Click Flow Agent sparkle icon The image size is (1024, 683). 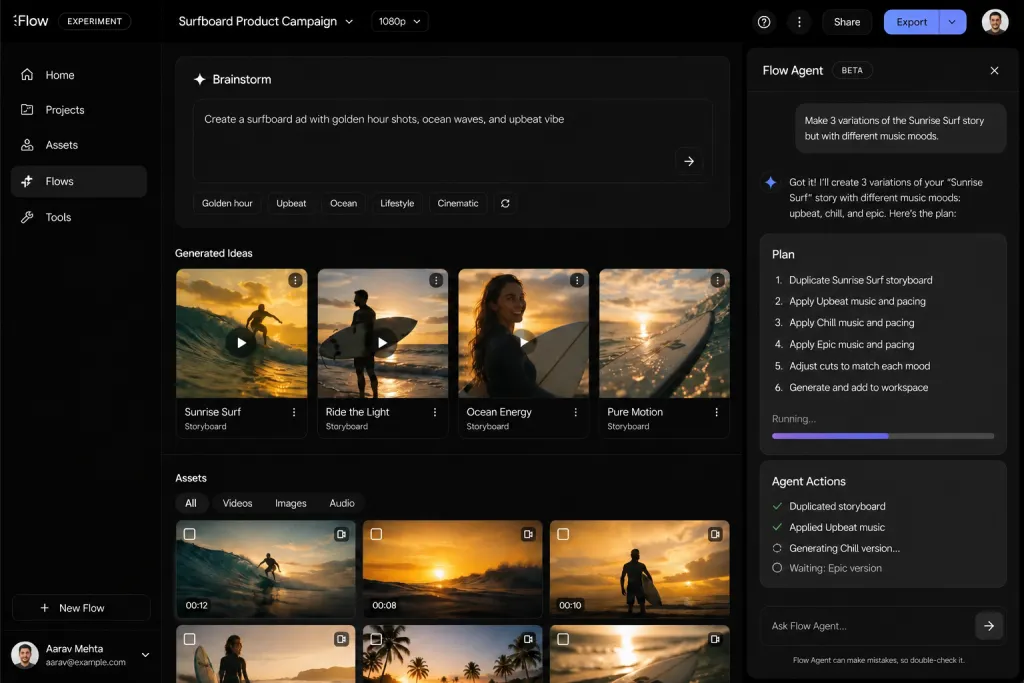pyautogui.click(x=771, y=182)
